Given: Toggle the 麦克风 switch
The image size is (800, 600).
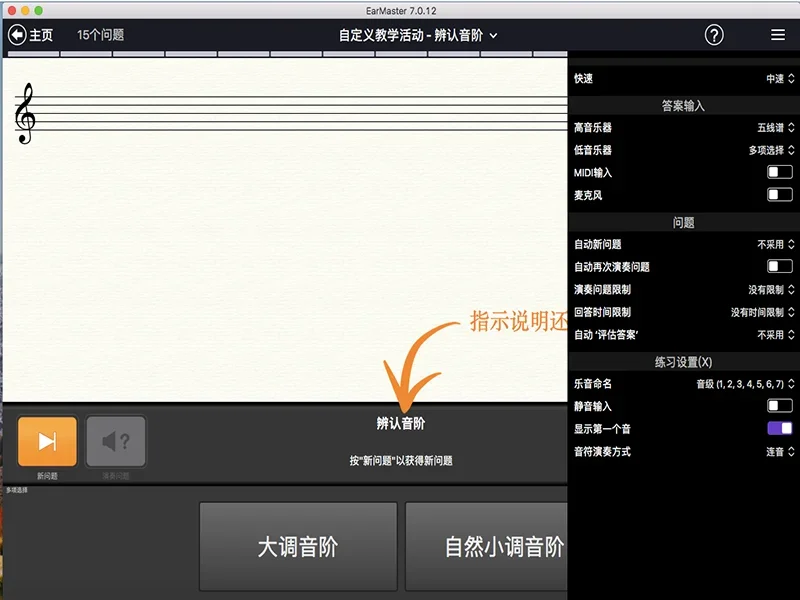Looking at the screenshot, I should 780,194.
